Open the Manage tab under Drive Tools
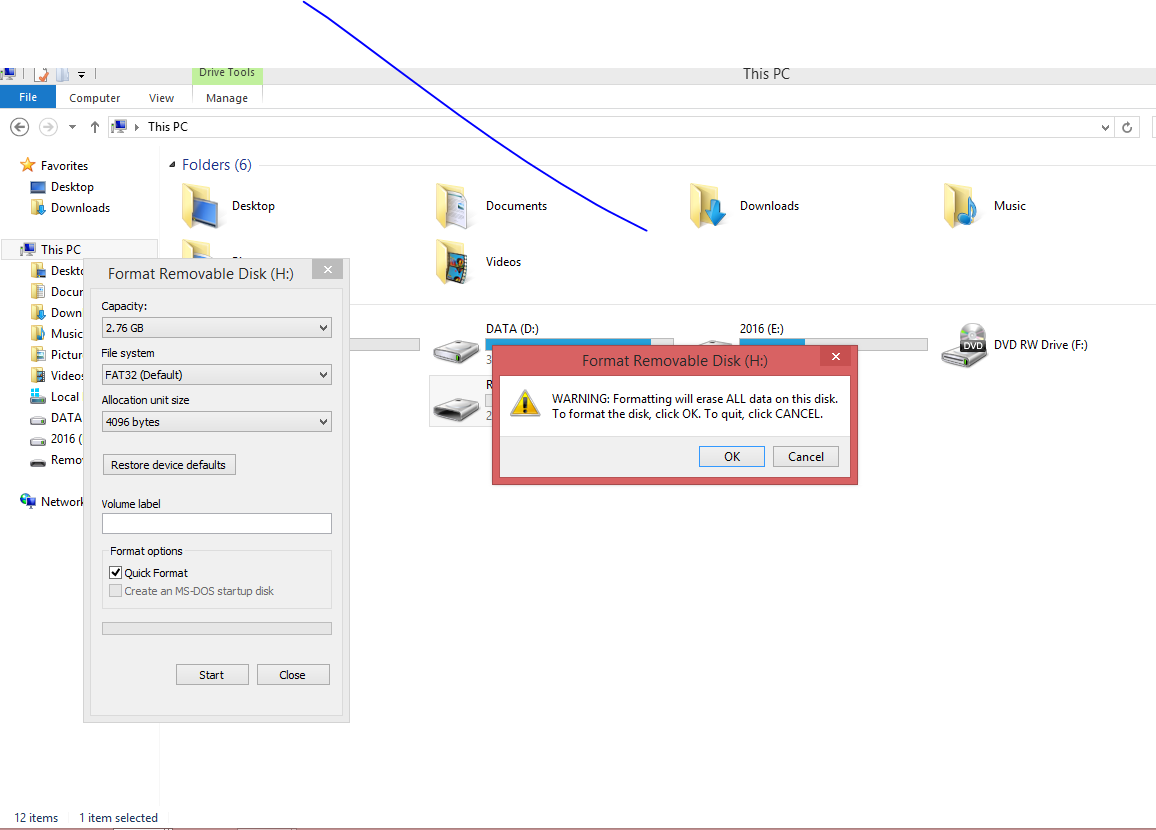This screenshot has width=1156, height=830. tap(226, 97)
